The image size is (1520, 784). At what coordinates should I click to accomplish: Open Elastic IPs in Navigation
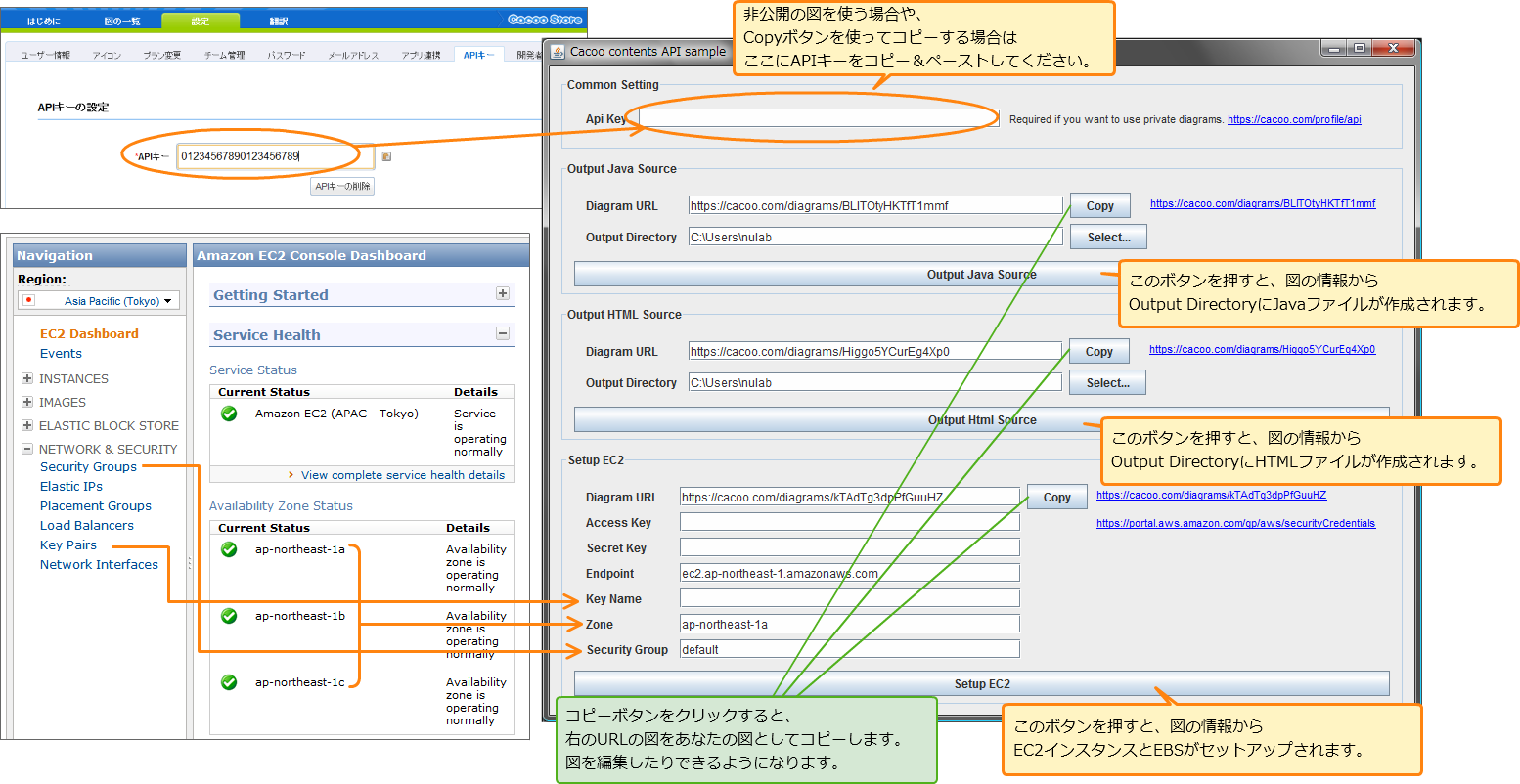click(x=71, y=486)
